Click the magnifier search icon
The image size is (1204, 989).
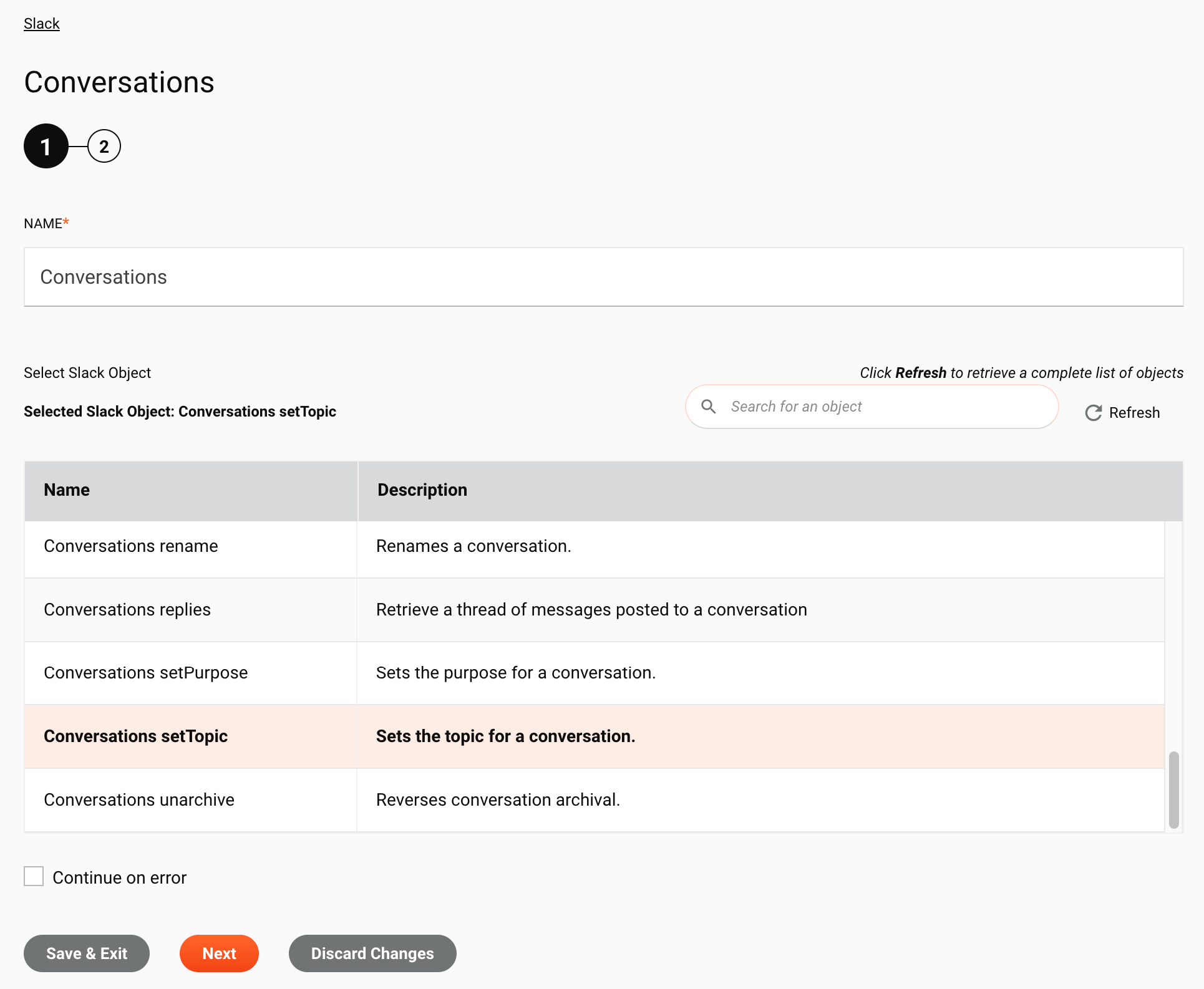[x=708, y=407]
